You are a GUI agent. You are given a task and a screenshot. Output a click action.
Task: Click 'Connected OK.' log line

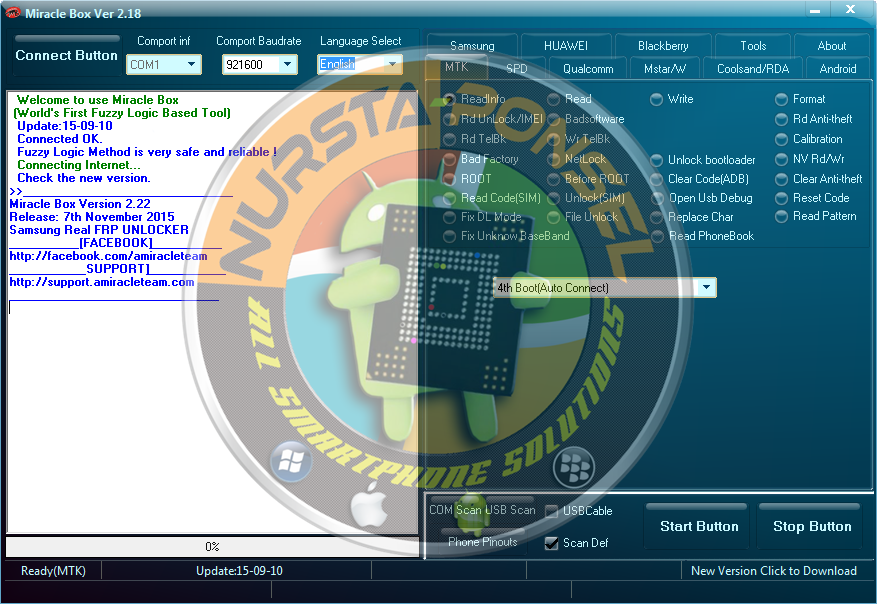point(60,139)
